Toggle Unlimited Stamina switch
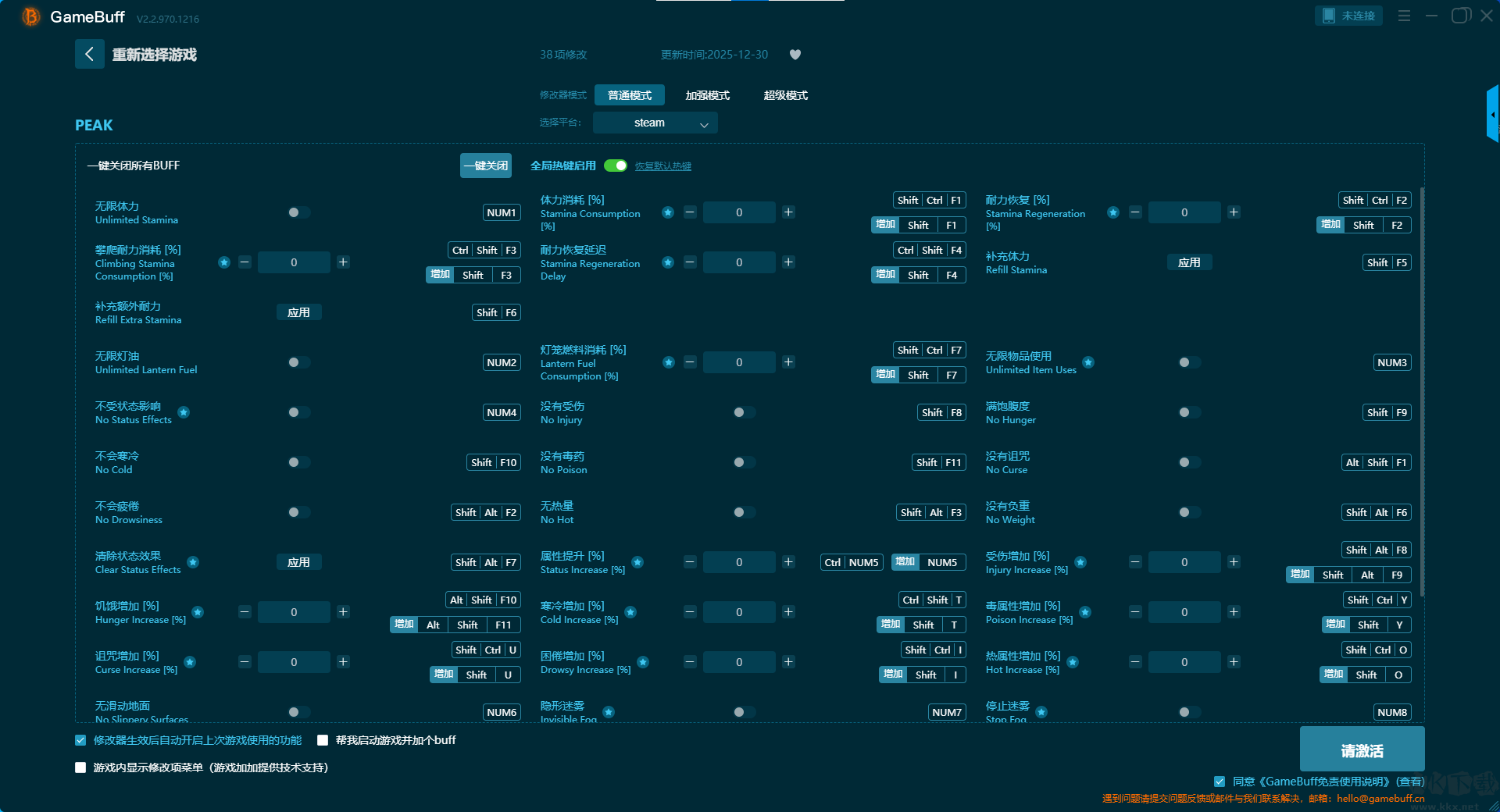The image size is (1500, 812). coord(298,212)
